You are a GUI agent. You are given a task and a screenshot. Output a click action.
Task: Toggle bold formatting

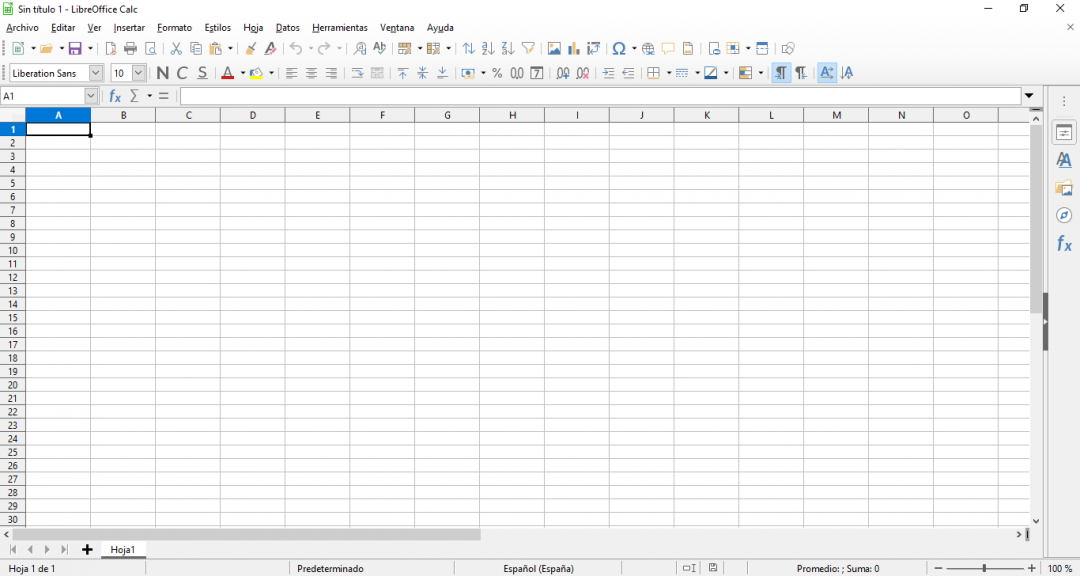point(162,72)
